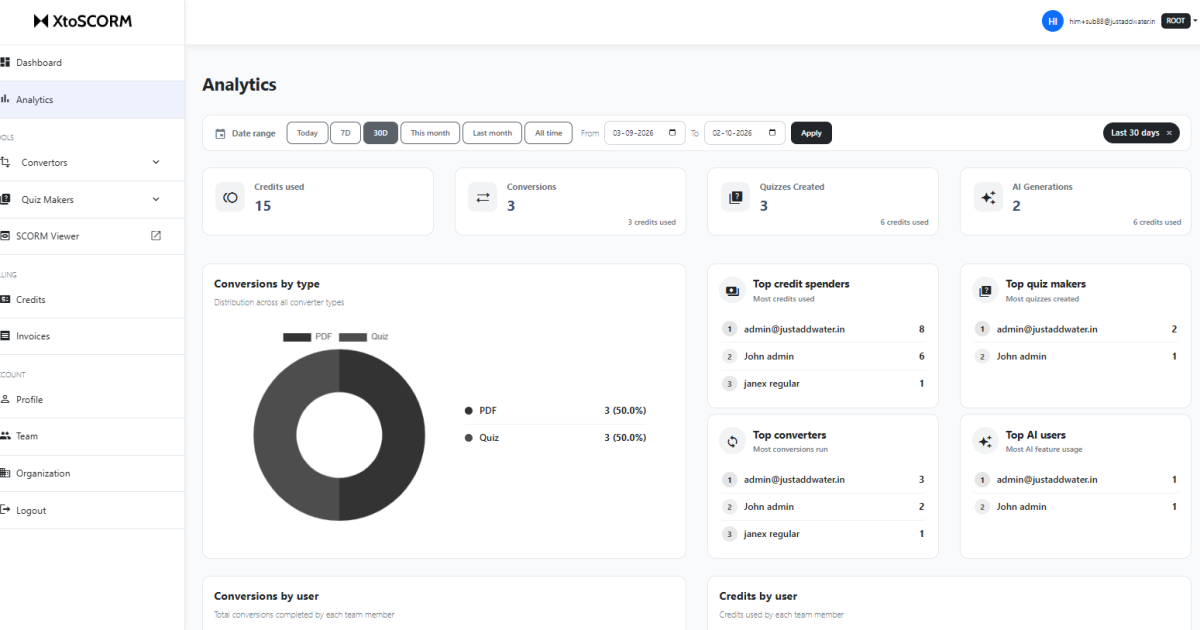Image resolution: width=1200 pixels, height=630 pixels.
Task: Click admin@justaddwater.in in Top converters
Action: (x=794, y=479)
